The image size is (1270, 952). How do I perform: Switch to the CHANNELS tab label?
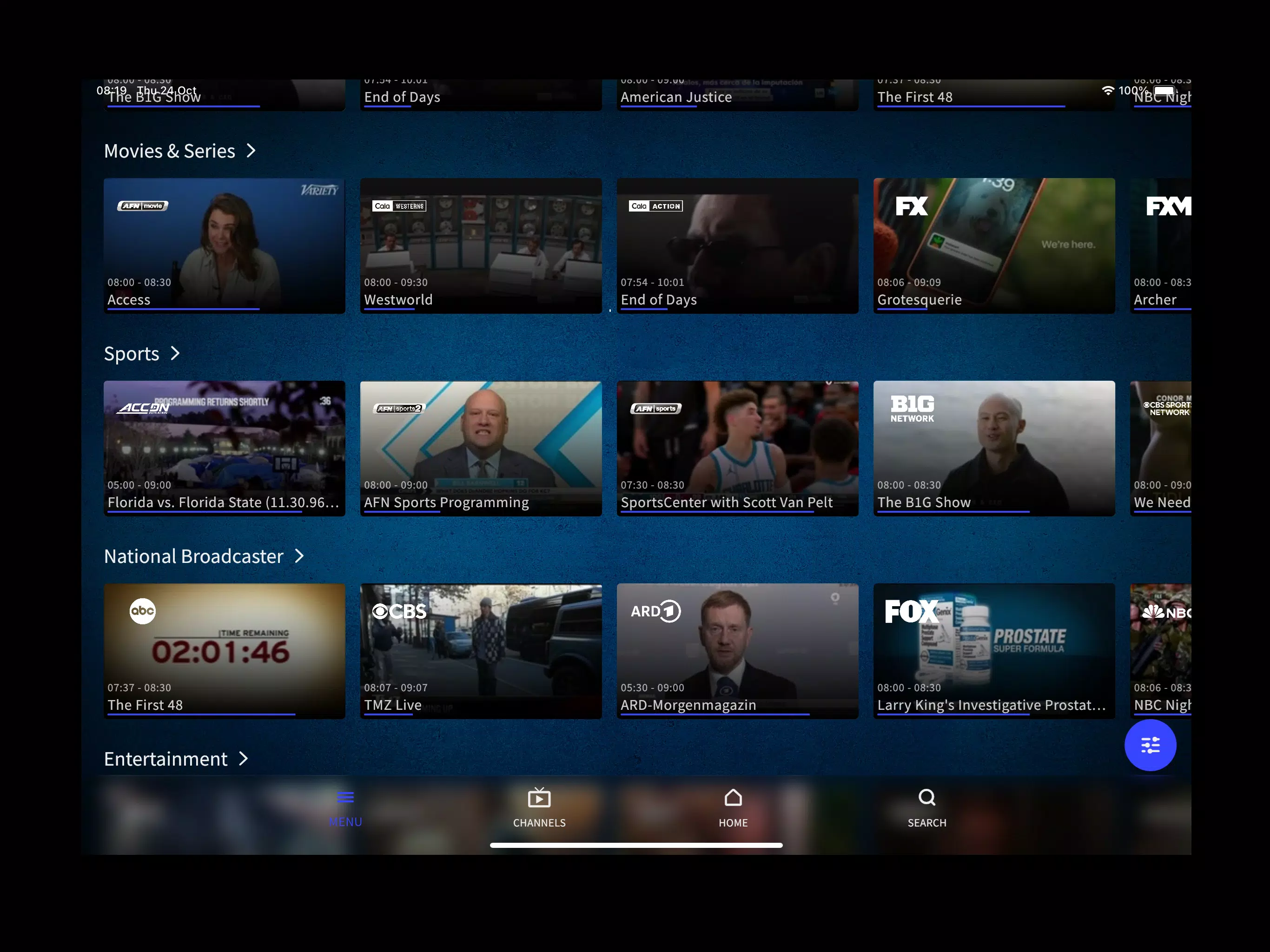[x=539, y=823]
